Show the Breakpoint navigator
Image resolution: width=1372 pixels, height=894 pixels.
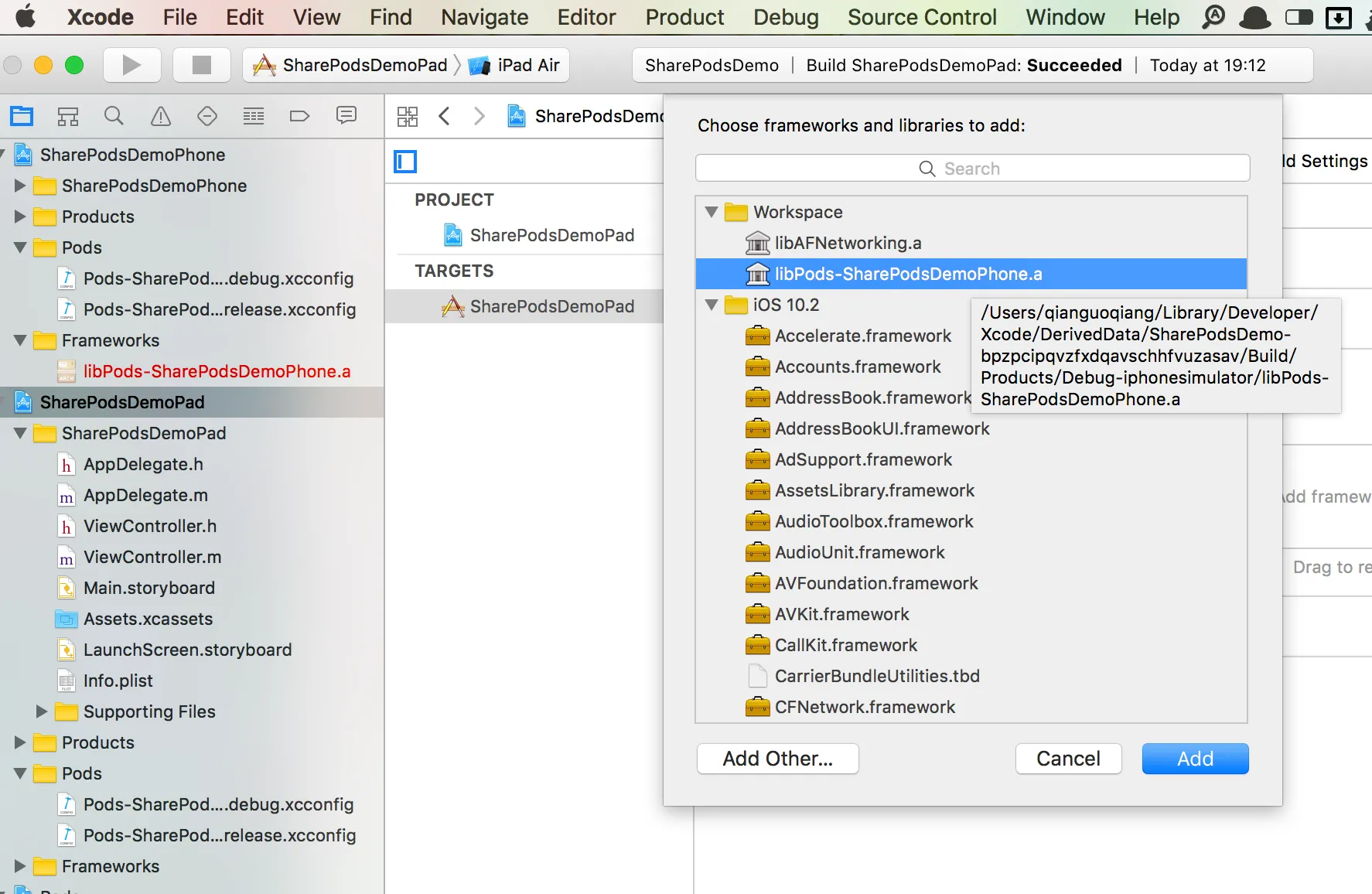[299, 116]
